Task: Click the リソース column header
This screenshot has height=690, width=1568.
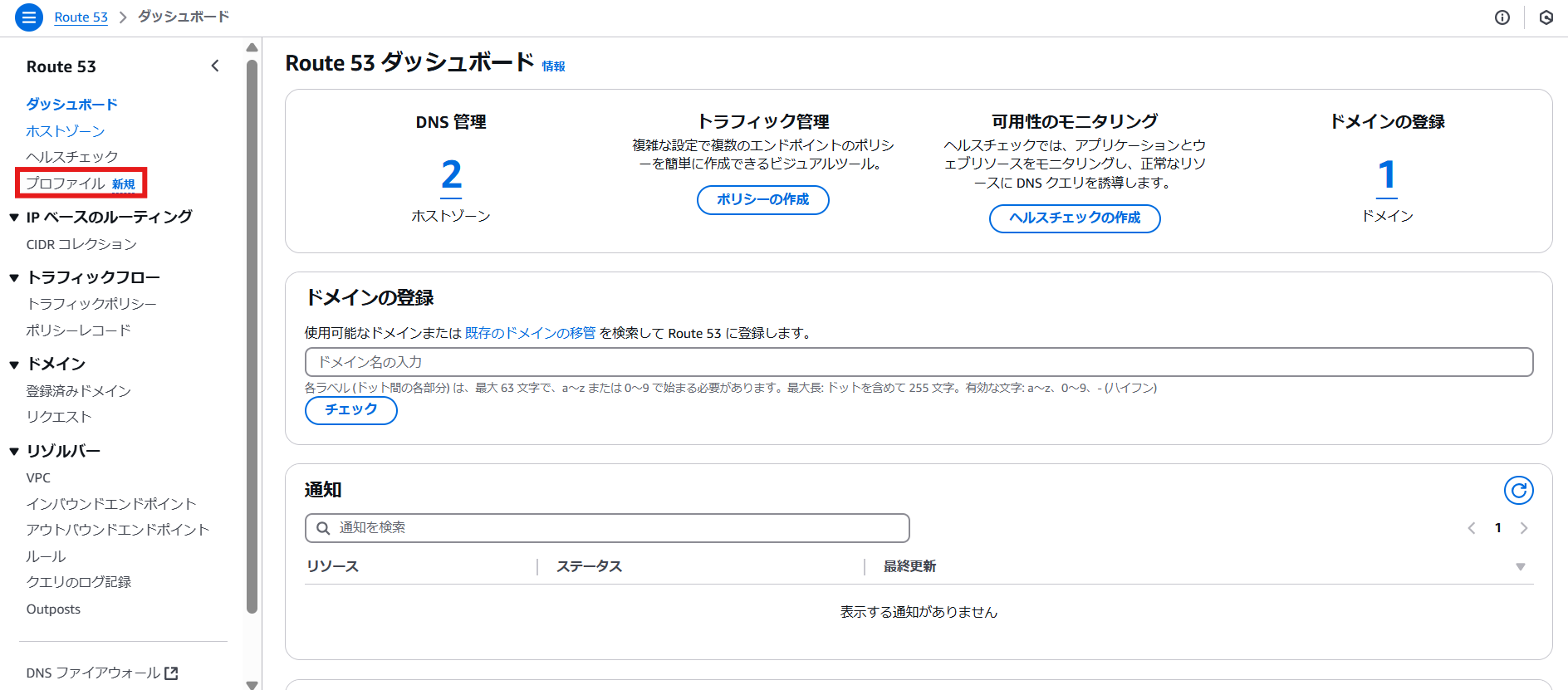Action: 333,566
